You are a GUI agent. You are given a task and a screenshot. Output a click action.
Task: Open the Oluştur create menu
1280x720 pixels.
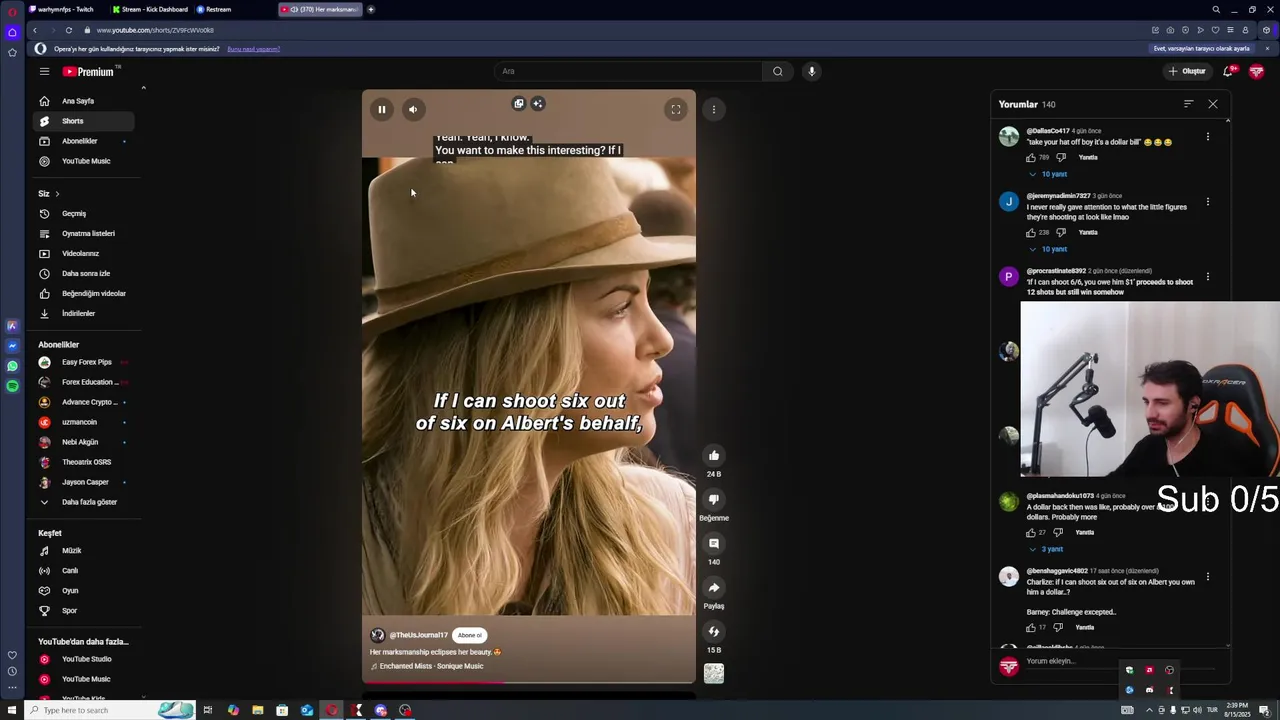1187,71
